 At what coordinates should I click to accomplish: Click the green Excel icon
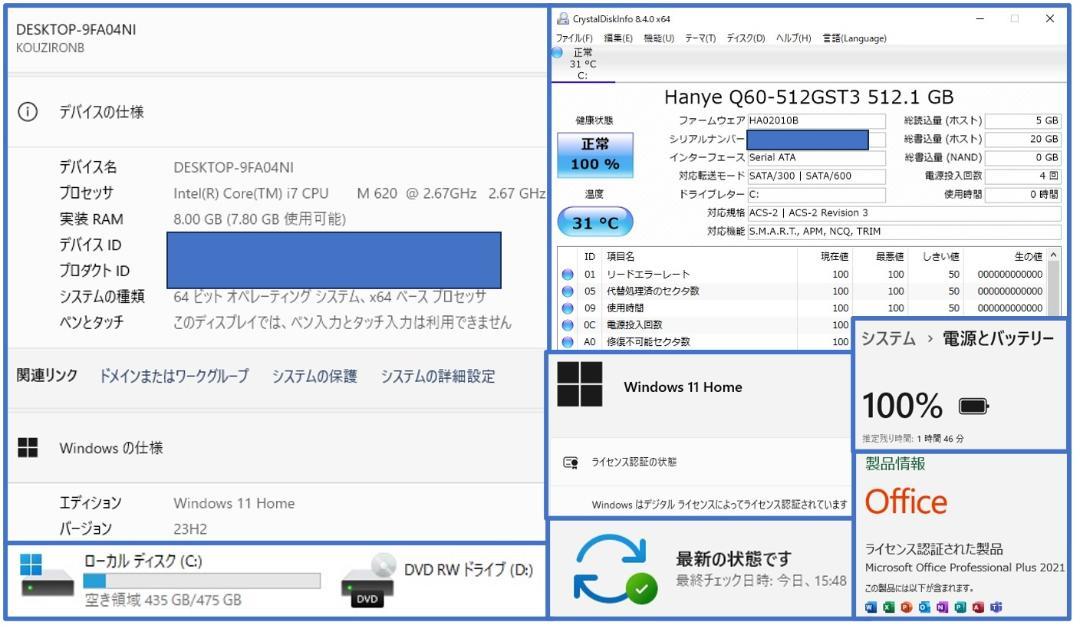point(888,607)
